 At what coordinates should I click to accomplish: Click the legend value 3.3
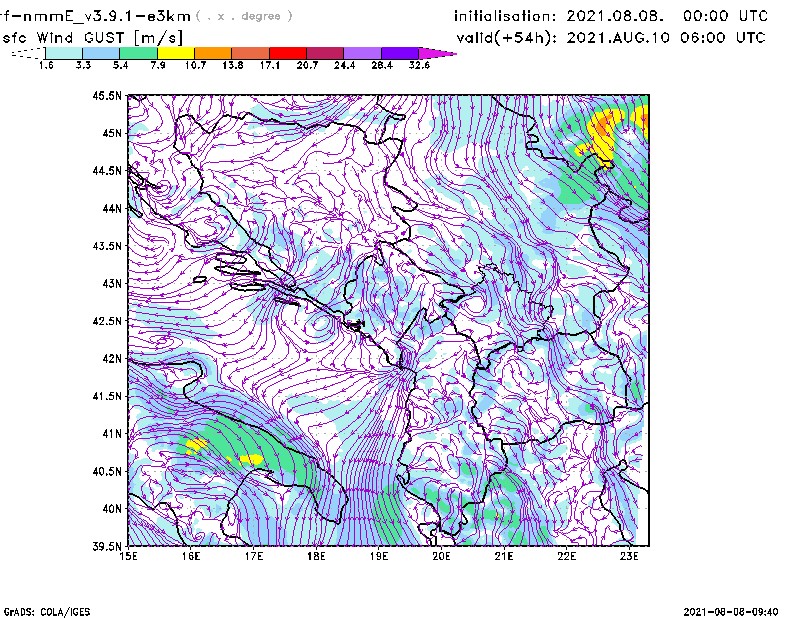pos(83,65)
